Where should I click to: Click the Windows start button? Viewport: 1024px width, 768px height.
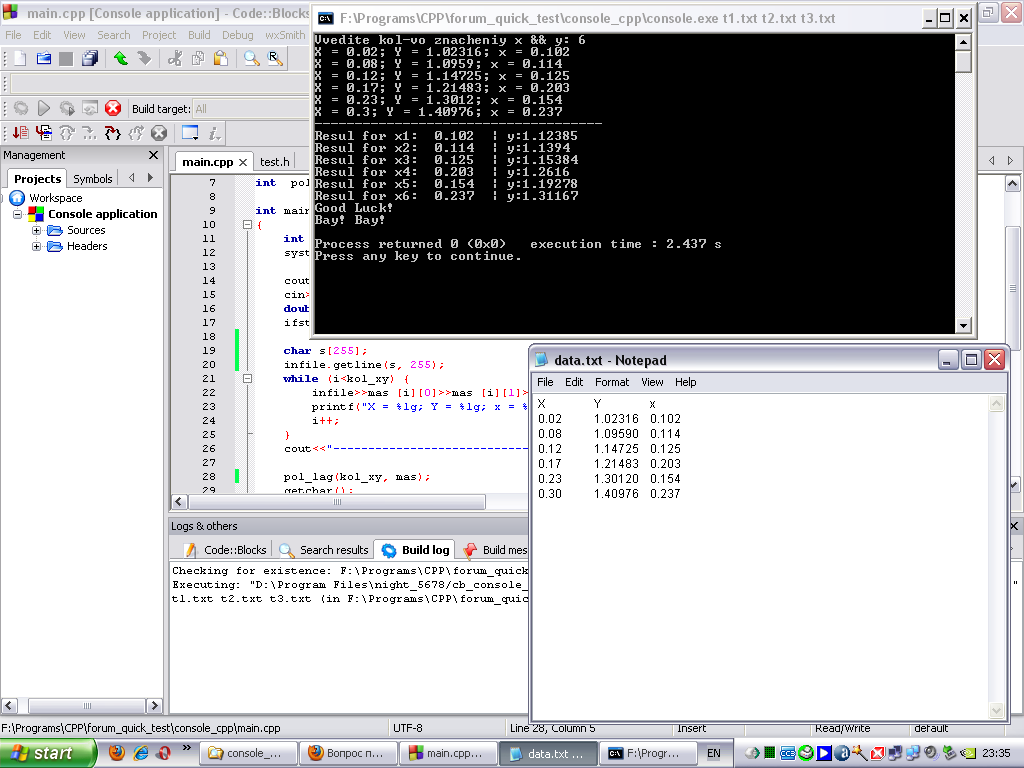(x=47, y=753)
